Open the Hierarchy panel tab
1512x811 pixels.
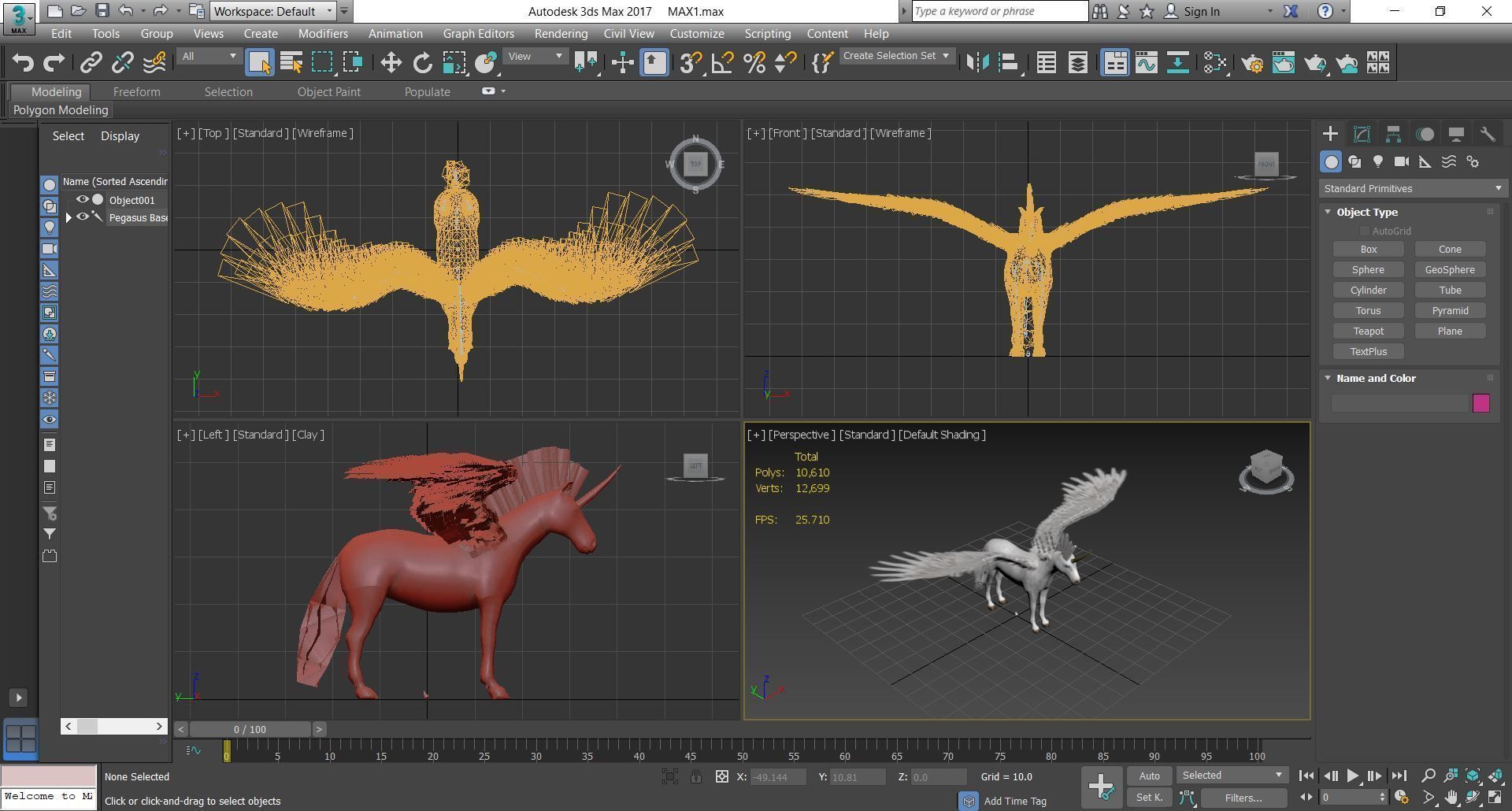click(x=1393, y=134)
